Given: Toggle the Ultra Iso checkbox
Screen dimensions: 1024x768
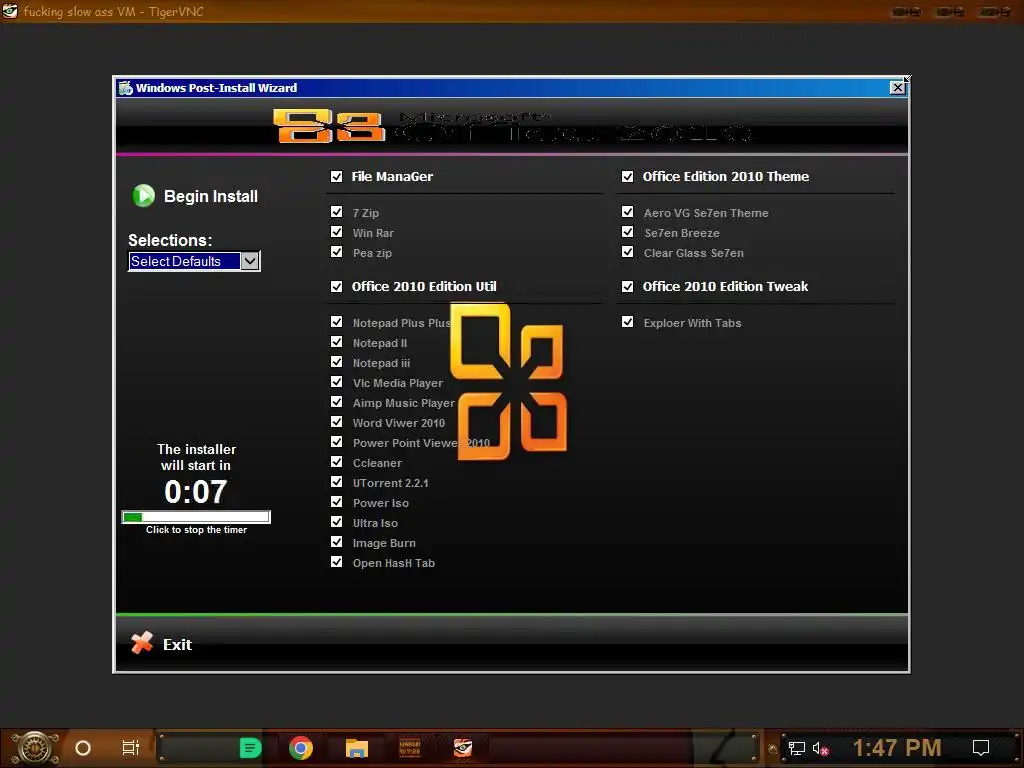Looking at the screenshot, I should [336, 522].
